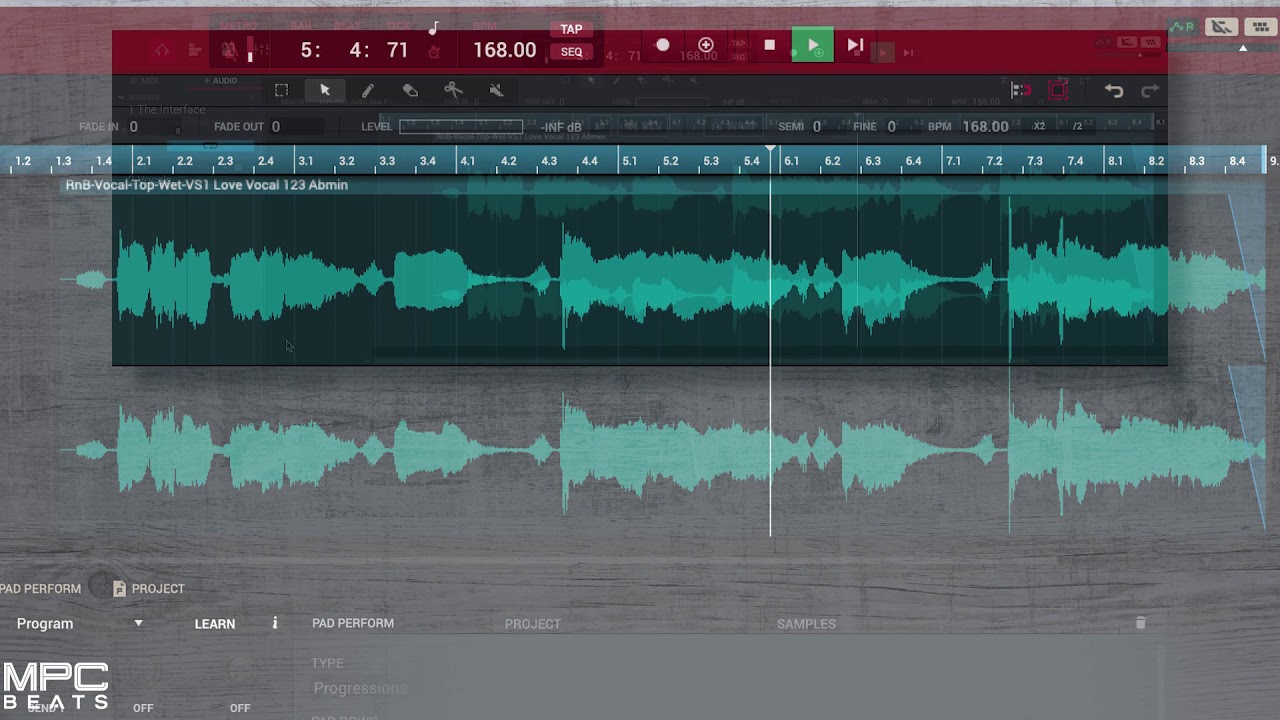Click the transport tempo value 168.00
This screenshot has width=1280, height=720.
[x=505, y=50]
